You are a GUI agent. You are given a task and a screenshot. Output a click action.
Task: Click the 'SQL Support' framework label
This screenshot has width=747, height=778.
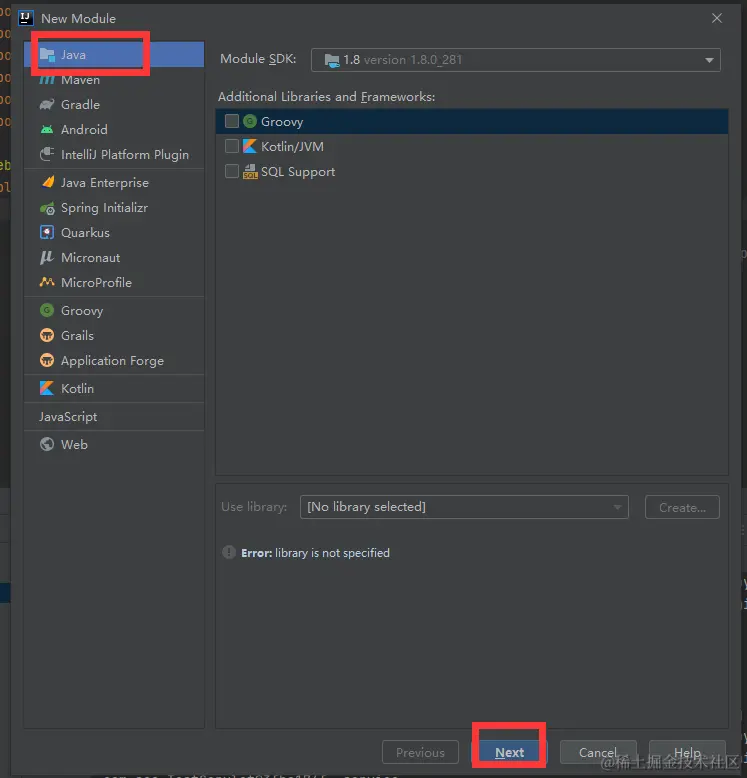[x=298, y=172]
